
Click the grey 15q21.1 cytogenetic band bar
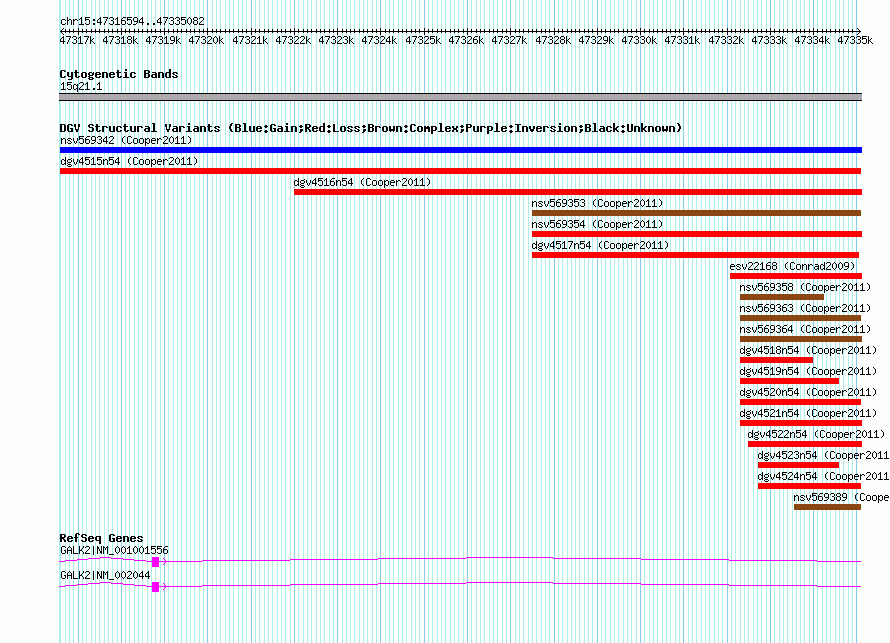point(460,97)
